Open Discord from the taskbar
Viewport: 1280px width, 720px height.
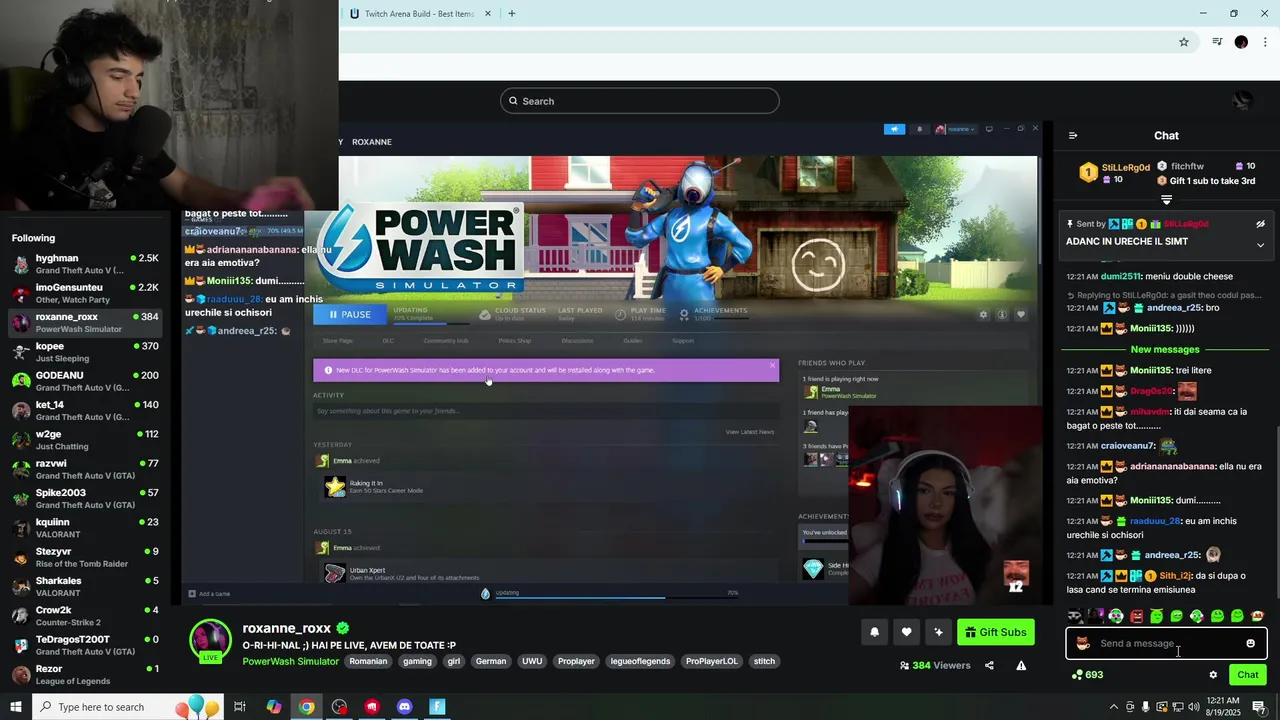tap(404, 707)
